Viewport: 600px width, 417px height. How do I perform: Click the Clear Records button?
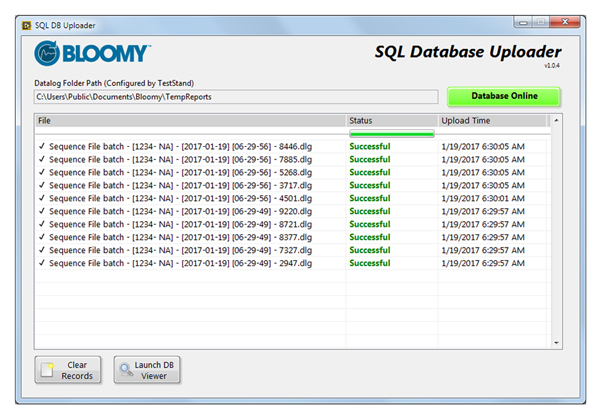68,370
